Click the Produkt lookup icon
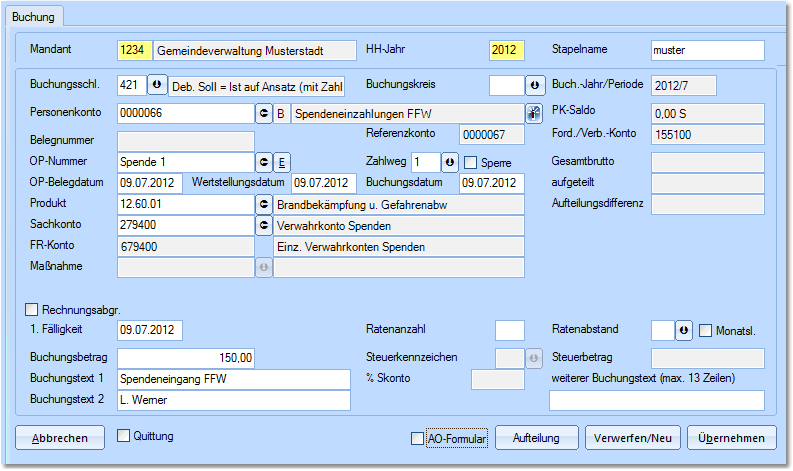793x471 pixels. tap(265, 204)
